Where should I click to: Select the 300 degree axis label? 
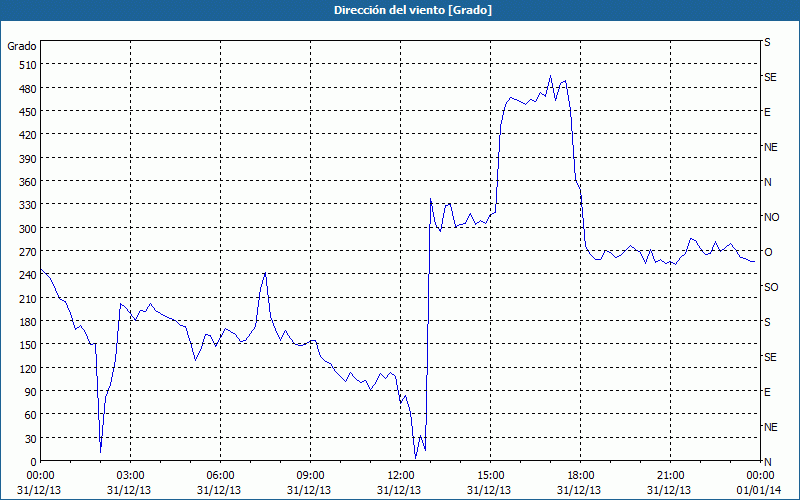pyautogui.click(x=28, y=229)
